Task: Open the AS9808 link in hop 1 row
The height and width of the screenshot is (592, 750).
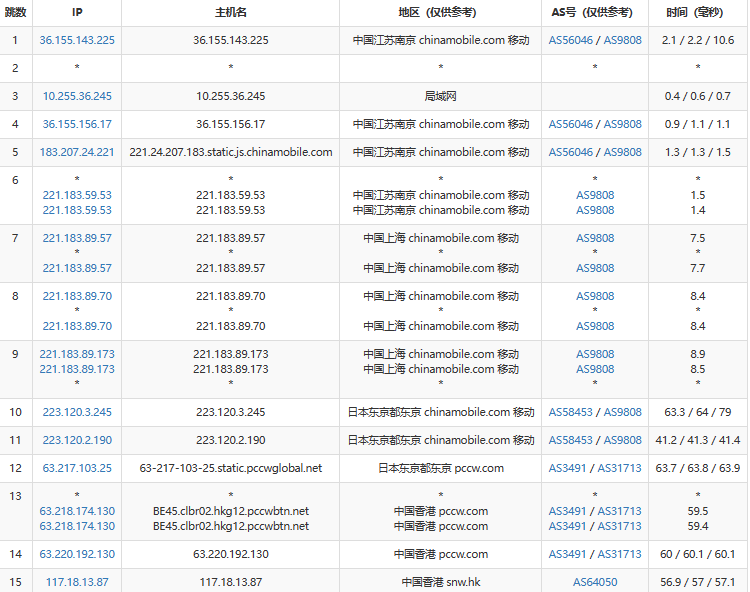Action: click(x=622, y=40)
